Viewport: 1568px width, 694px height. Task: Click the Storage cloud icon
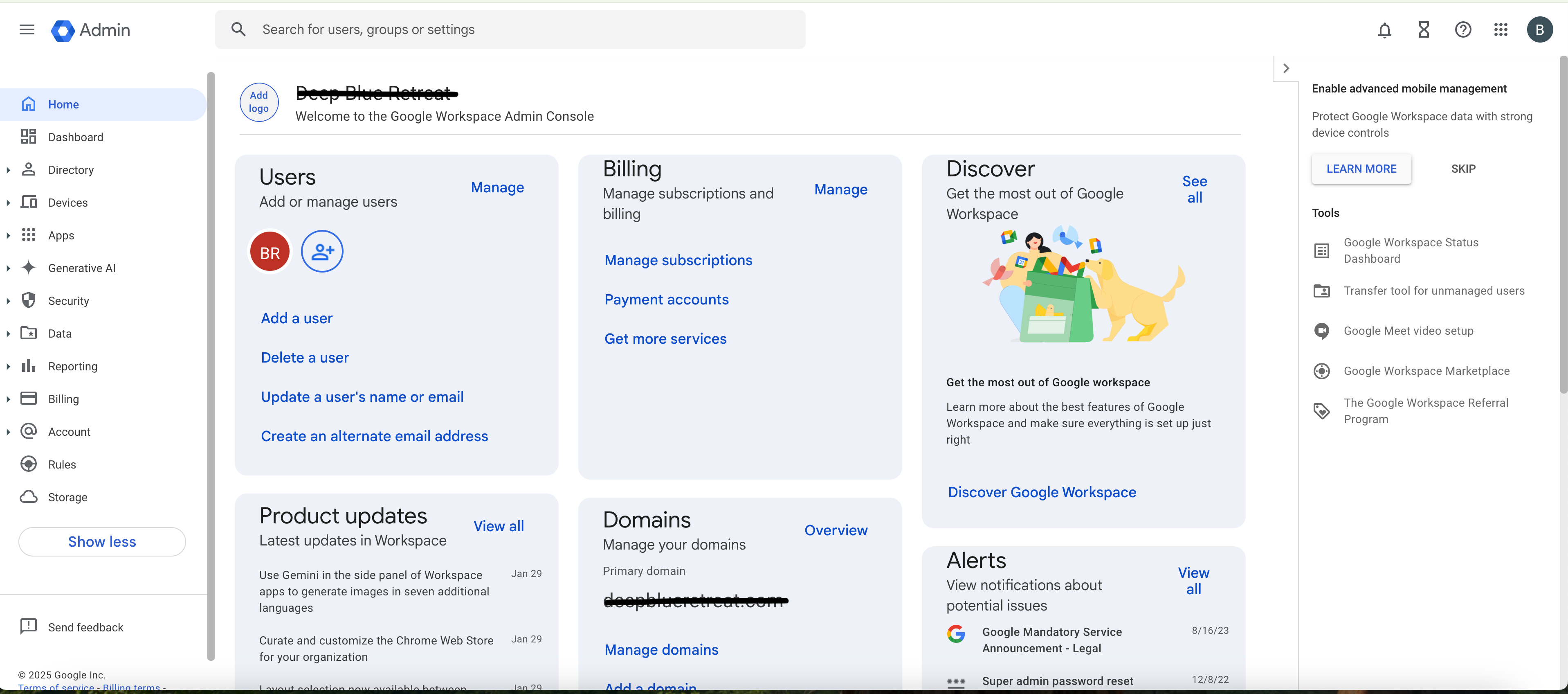[29, 497]
